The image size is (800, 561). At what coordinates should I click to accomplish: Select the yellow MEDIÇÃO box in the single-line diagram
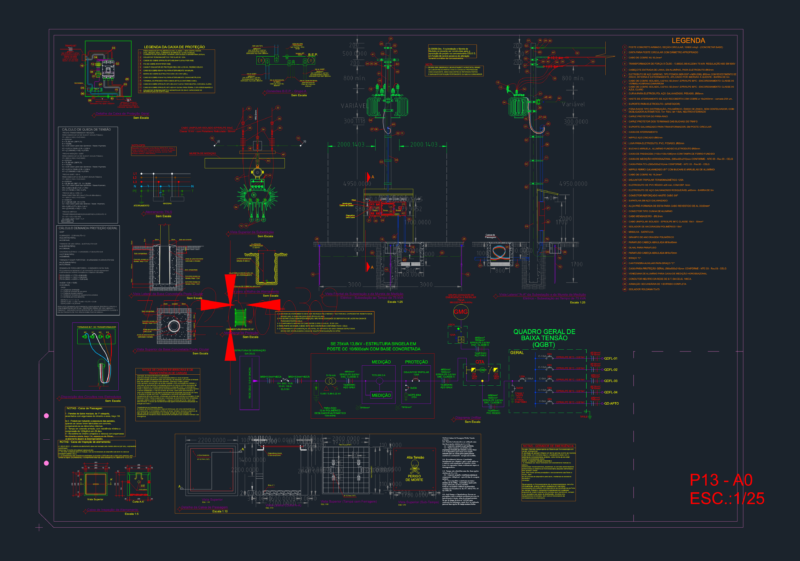click(381, 395)
